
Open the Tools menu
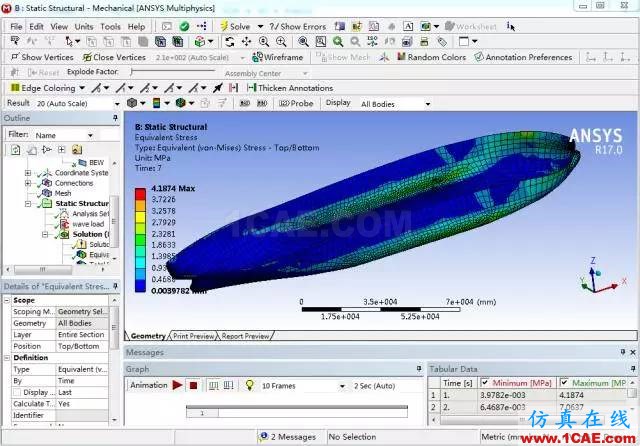(x=110, y=27)
